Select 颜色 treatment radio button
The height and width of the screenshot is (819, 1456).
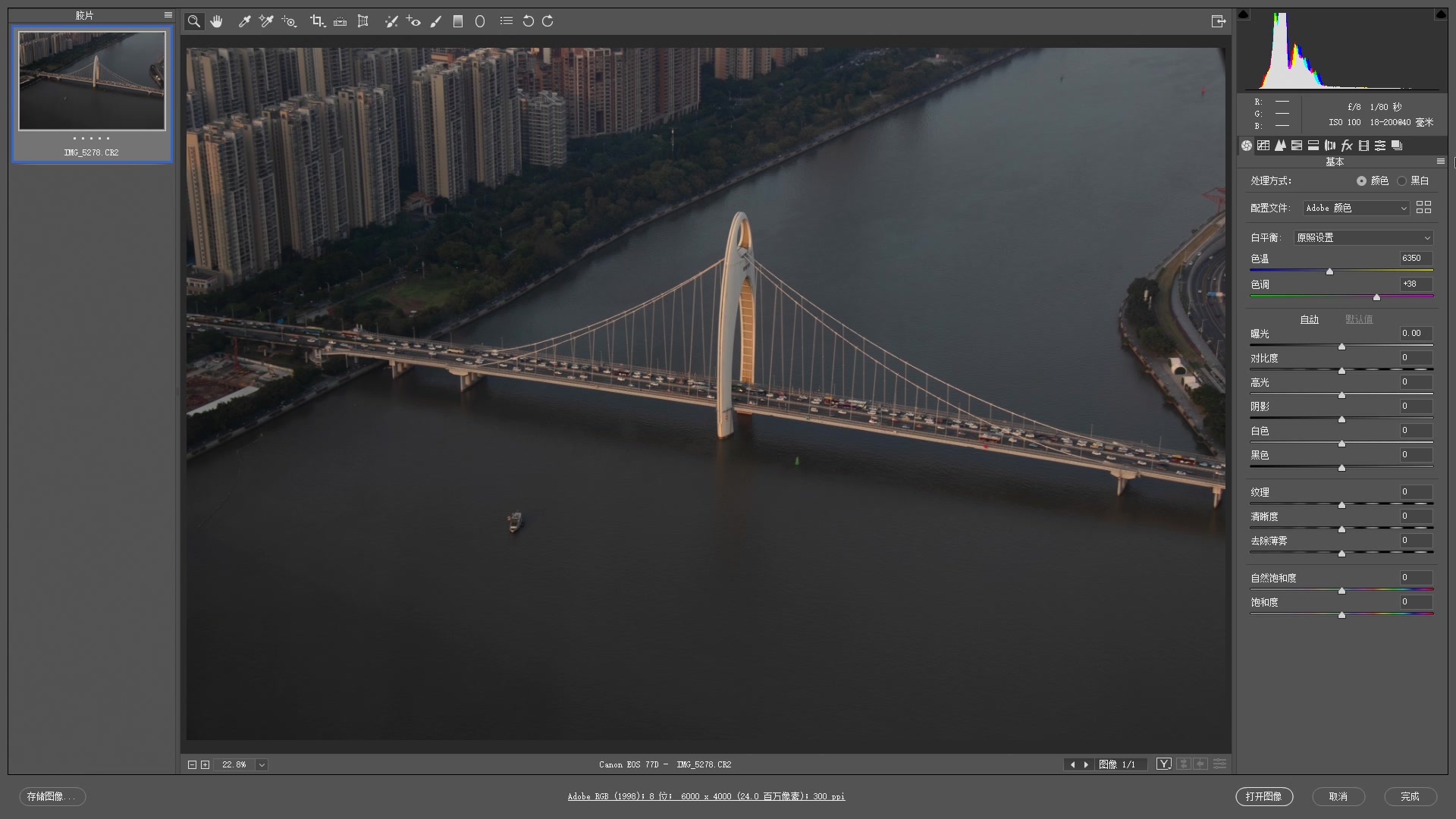(1361, 180)
